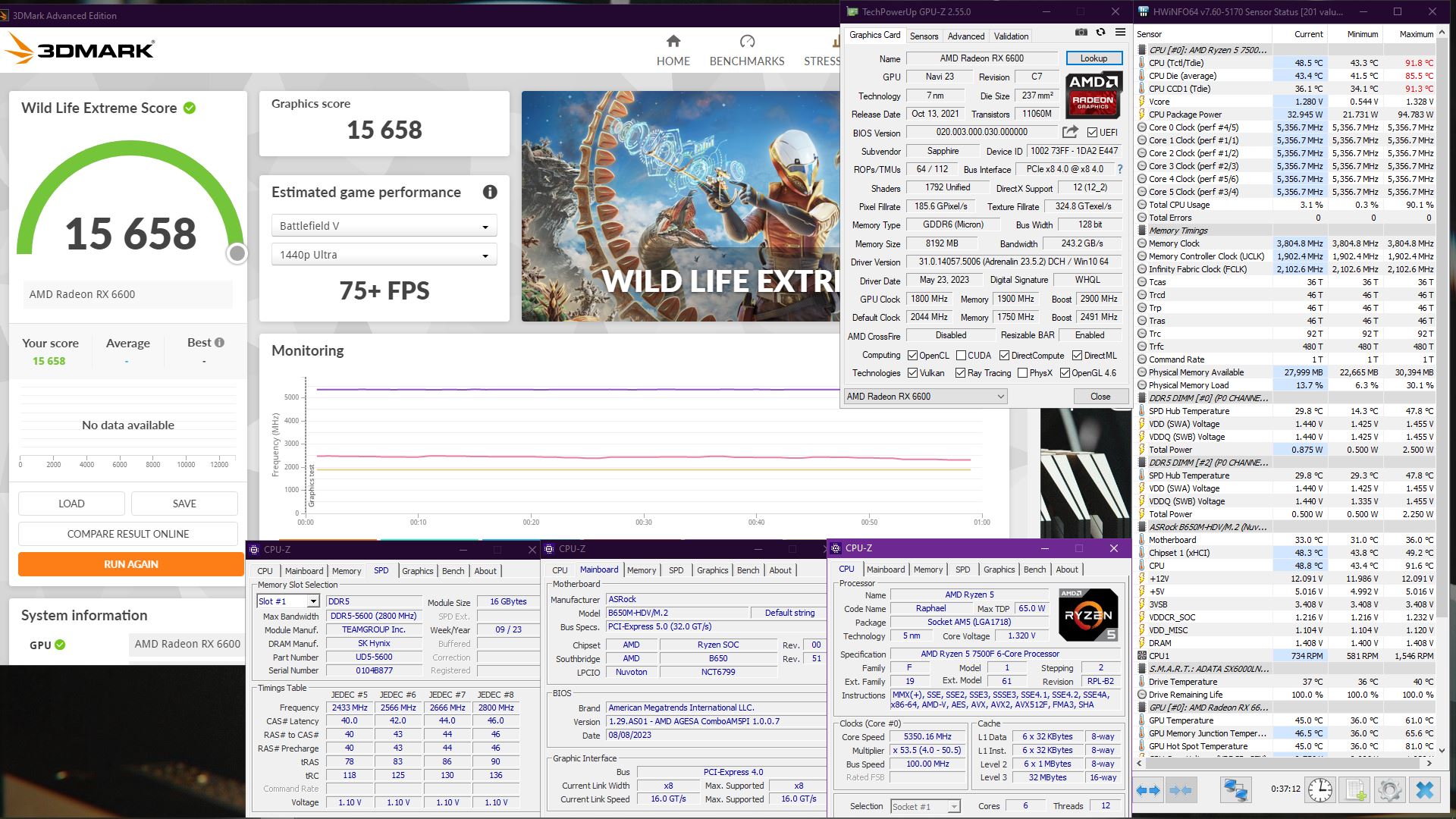This screenshot has width=1456, height=819.
Task: Click the HWiNFO collapse arrows icon
Action: pos(1181,791)
